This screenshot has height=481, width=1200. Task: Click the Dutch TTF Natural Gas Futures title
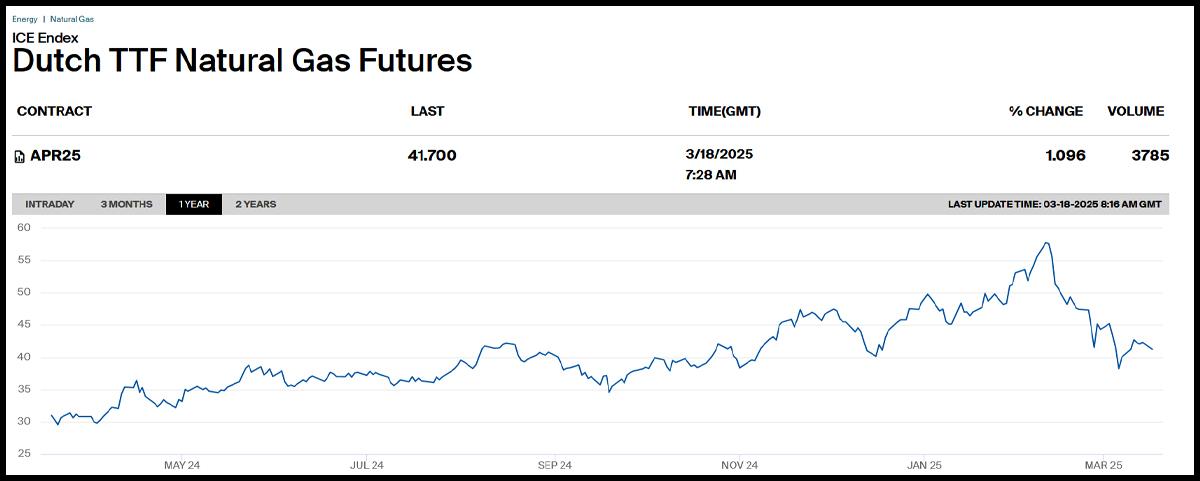click(242, 60)
